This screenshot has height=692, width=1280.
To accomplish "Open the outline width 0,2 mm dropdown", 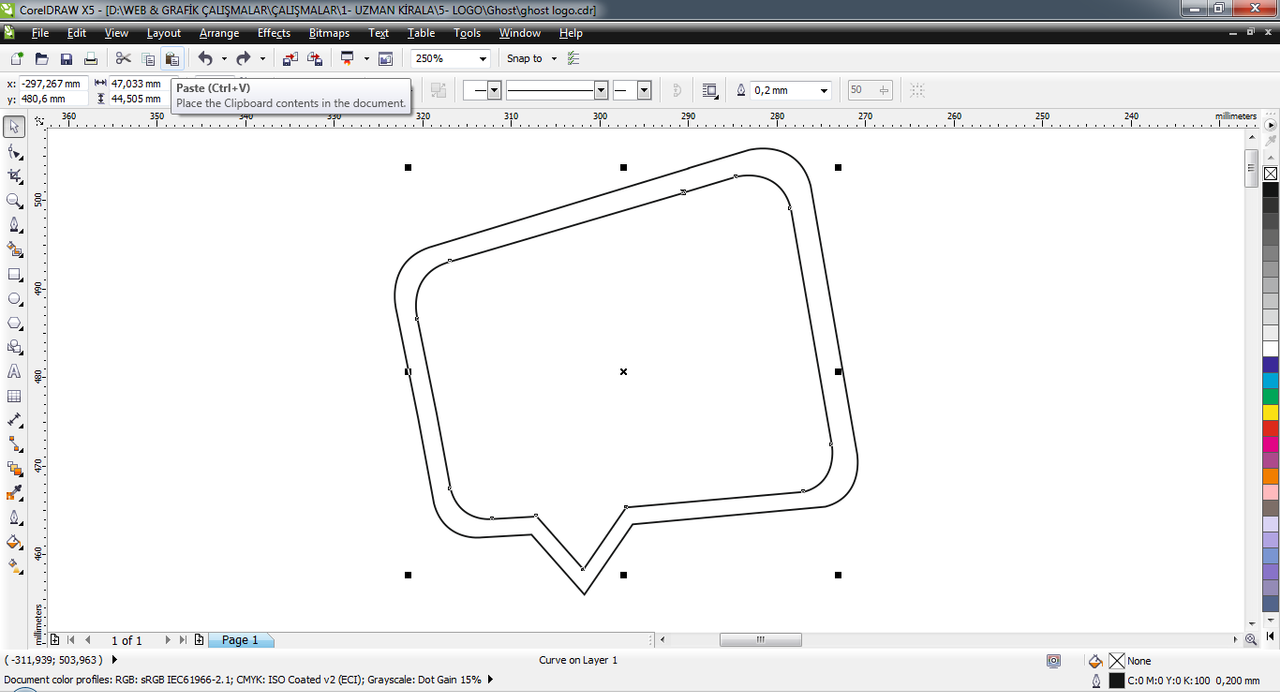I will [x=791, y=90].
